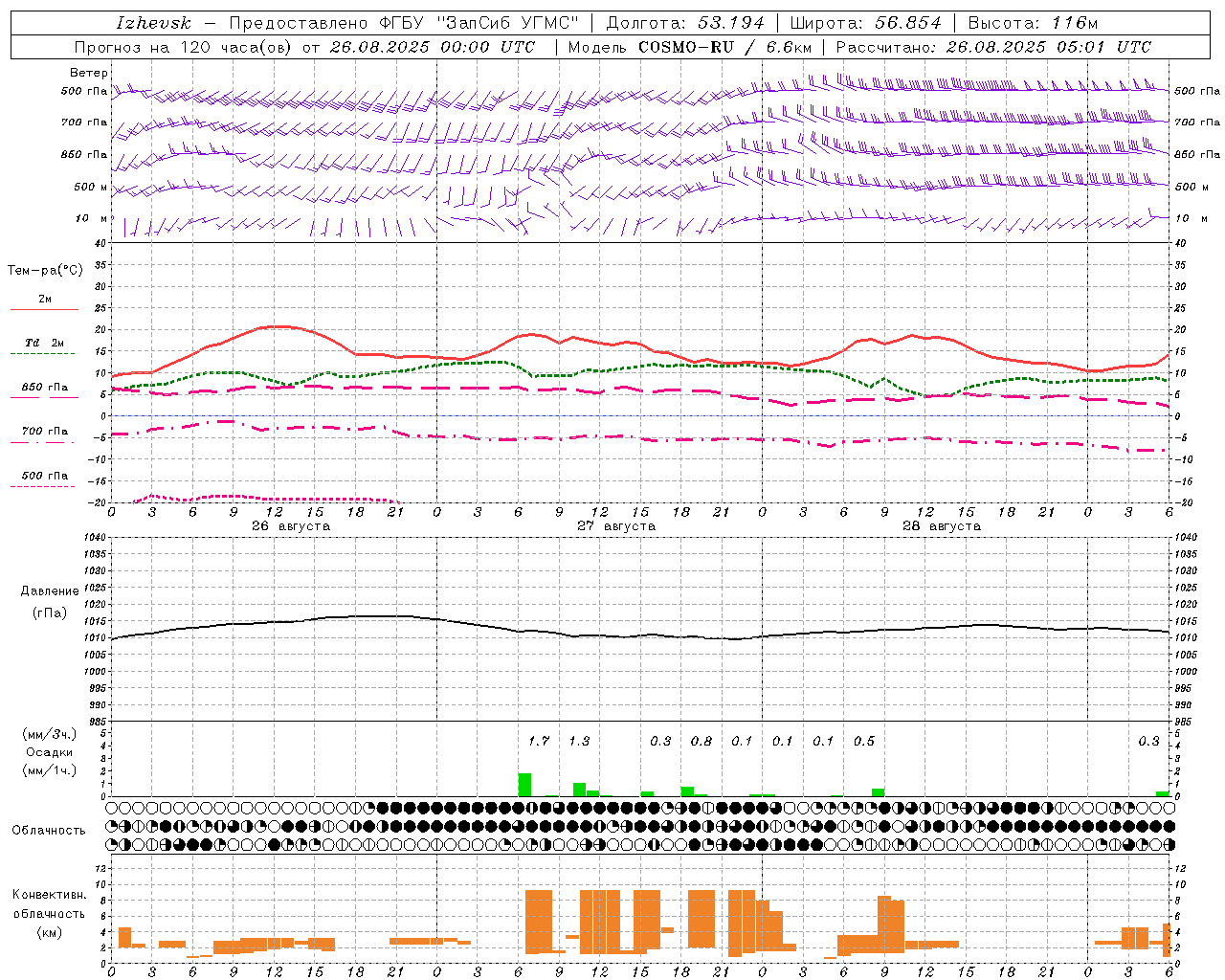The image size is (1225, 980).
Task: Click the "1.3" precipitation amount value
Action: (579, 741)
